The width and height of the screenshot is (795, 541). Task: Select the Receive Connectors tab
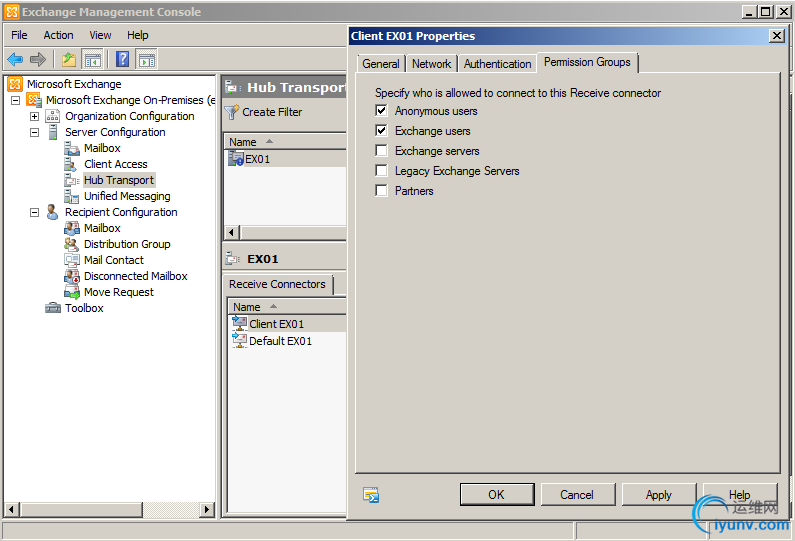point(277,284)
